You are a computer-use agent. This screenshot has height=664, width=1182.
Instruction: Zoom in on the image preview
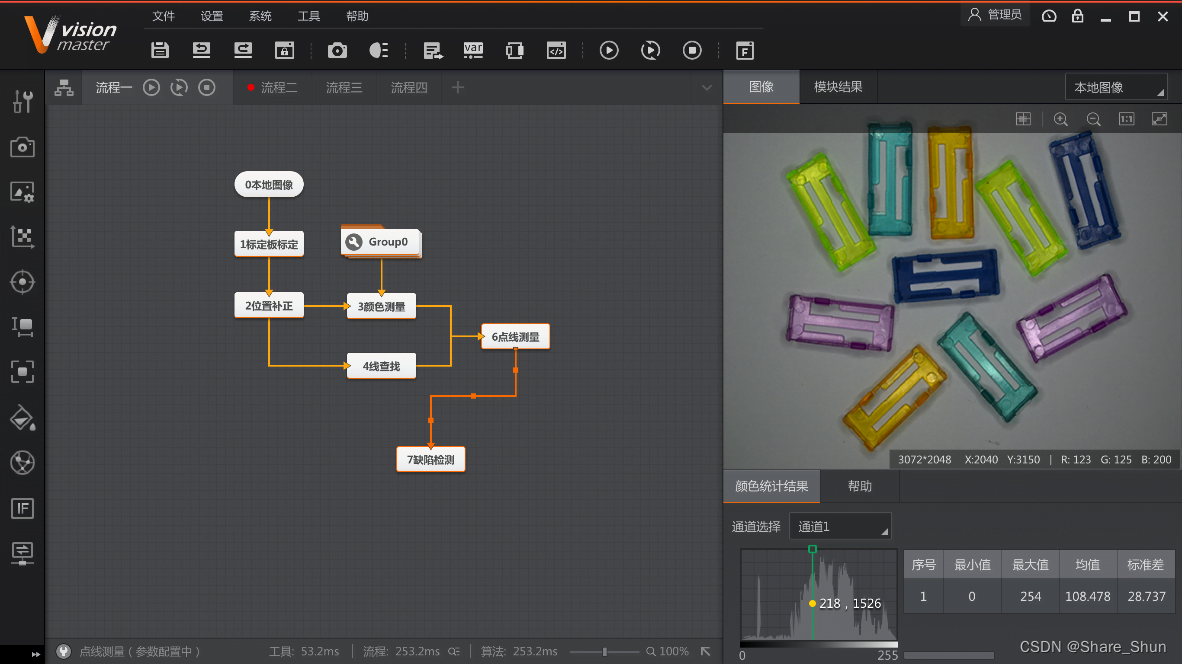point(1060,119)
